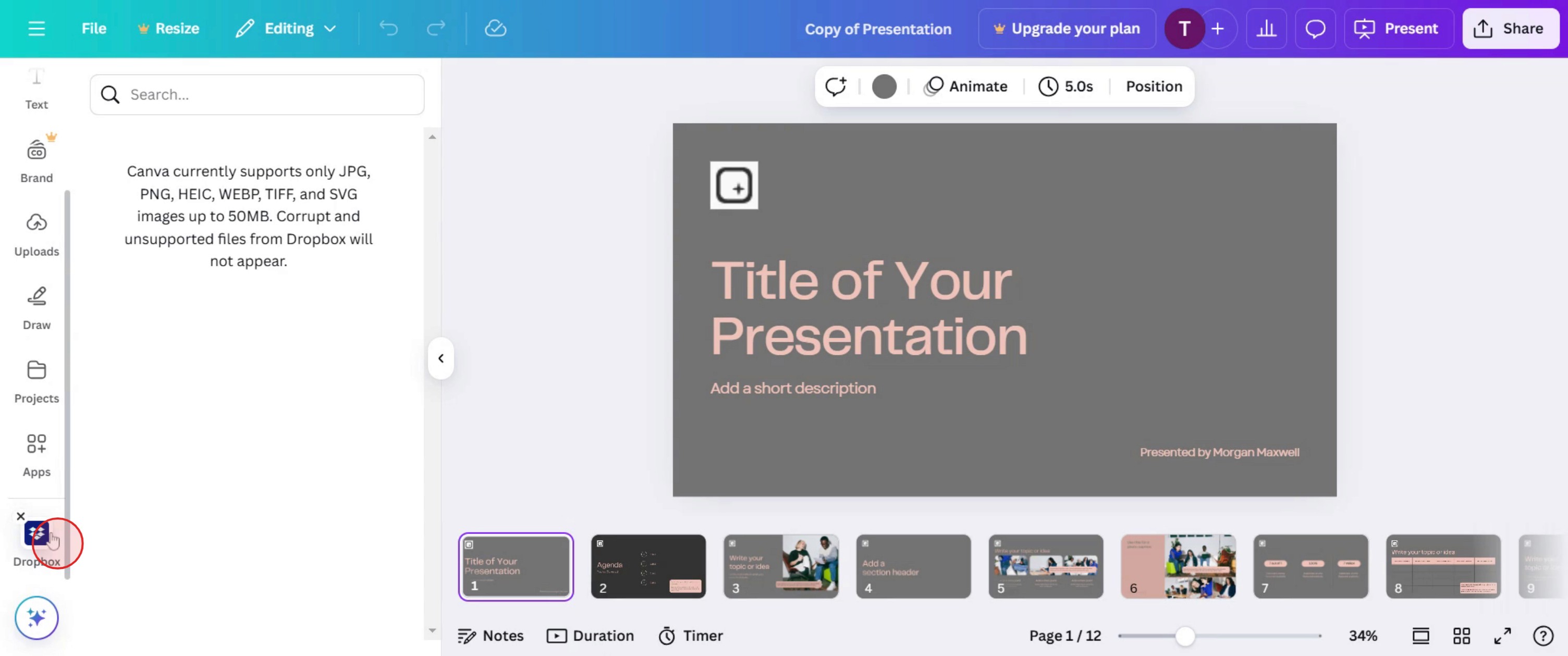Select the Draw tool in the sidebar

tap(36, 308)
